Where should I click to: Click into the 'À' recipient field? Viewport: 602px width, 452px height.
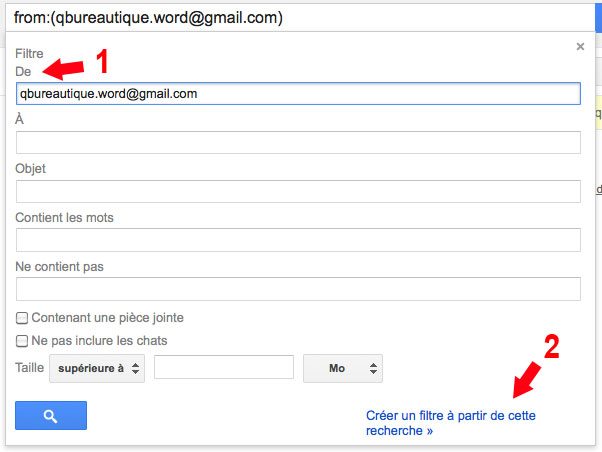(x=298, y=142)
